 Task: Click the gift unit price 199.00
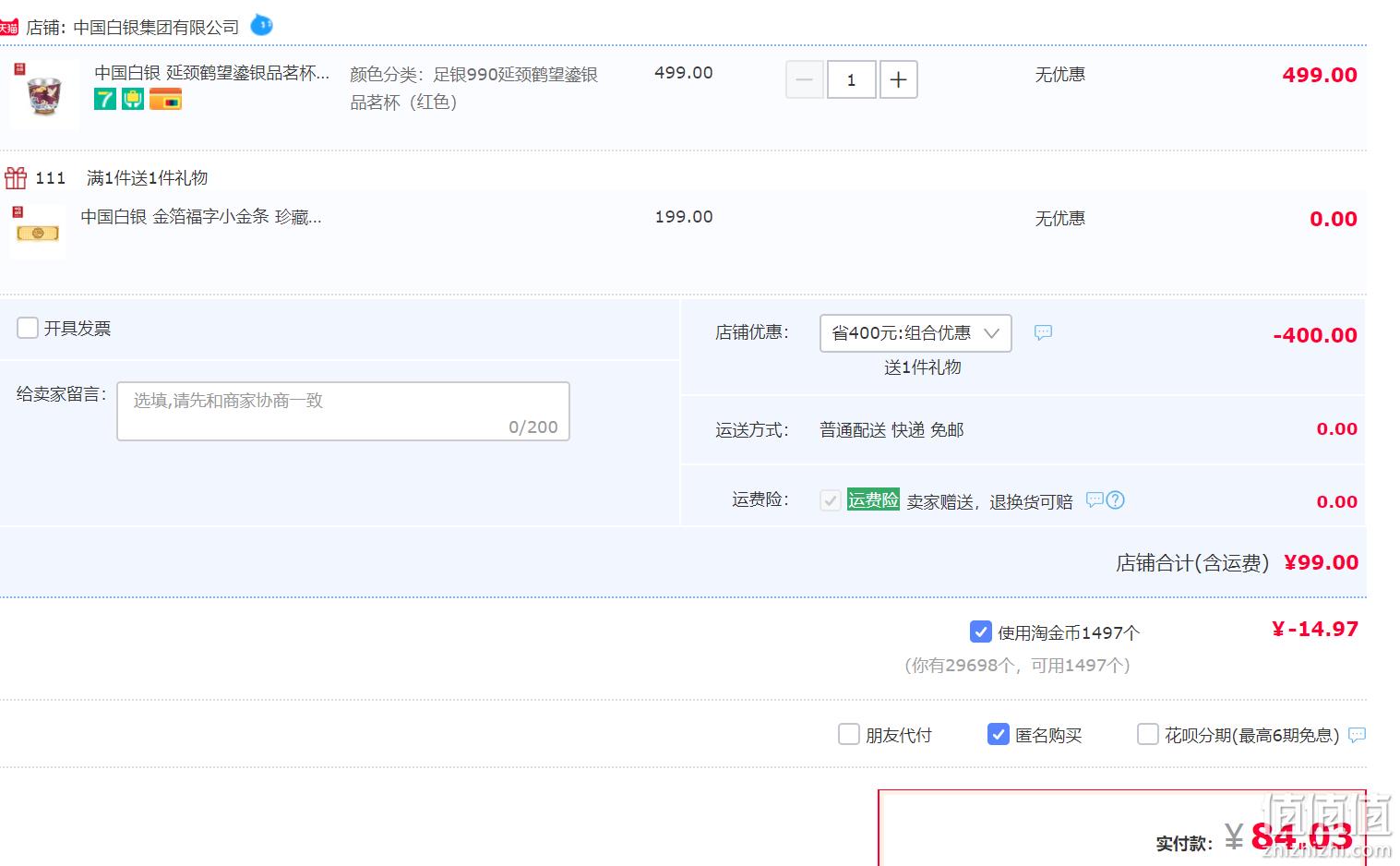coord(684,217)
